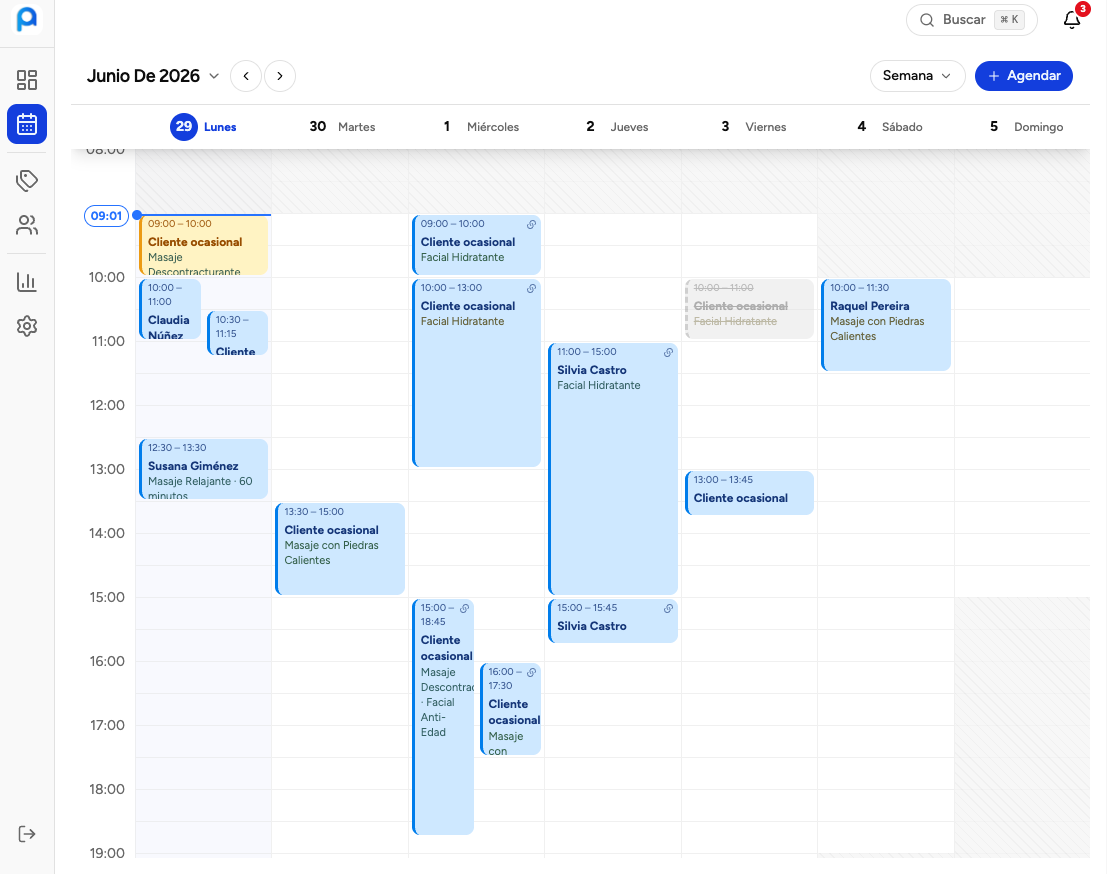Open the Semana view dropdown
Viewport: 1107px width, 874px height.
(x=917, y=76)
